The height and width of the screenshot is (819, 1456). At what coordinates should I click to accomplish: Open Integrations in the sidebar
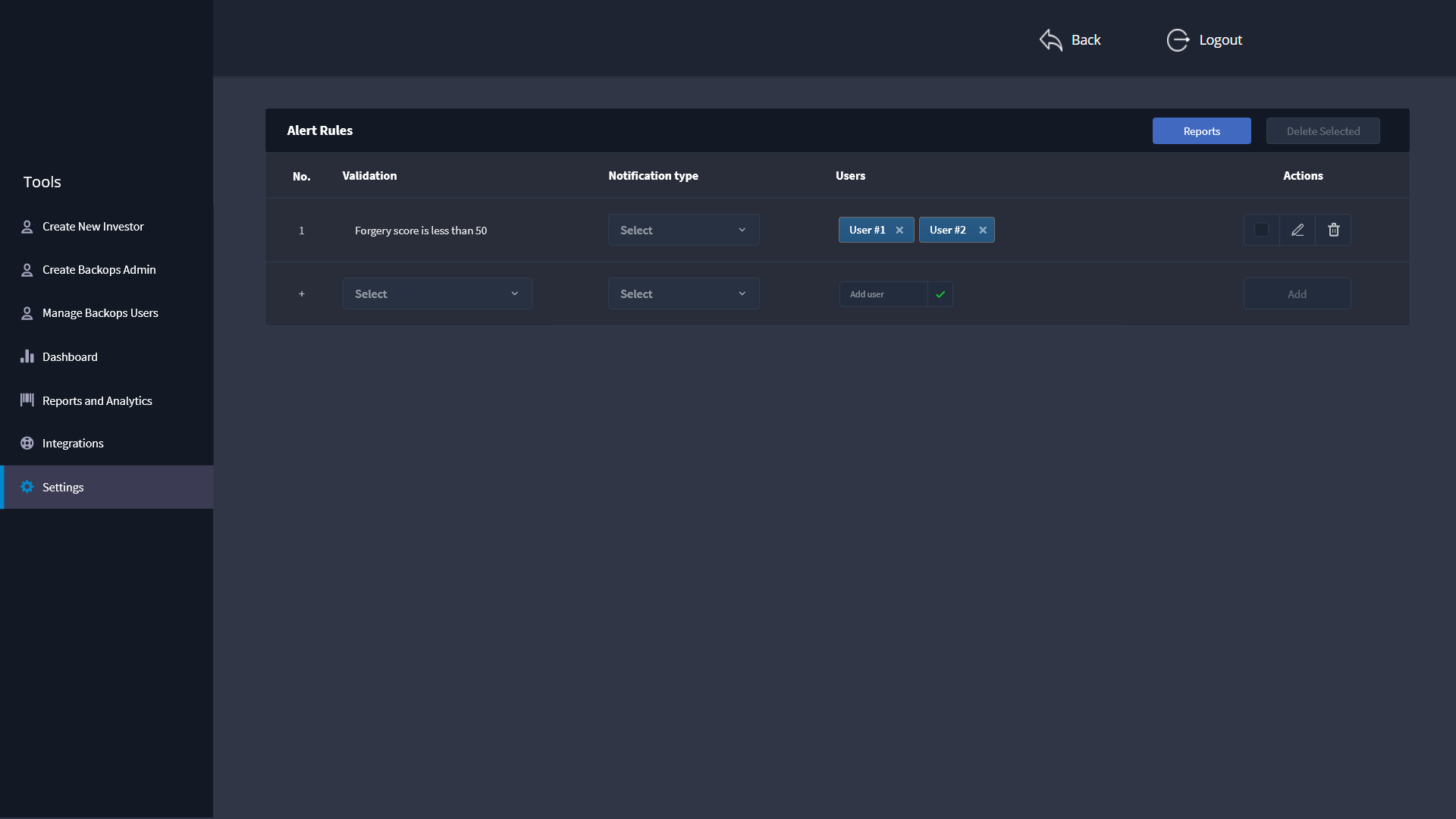pos(73,443)
